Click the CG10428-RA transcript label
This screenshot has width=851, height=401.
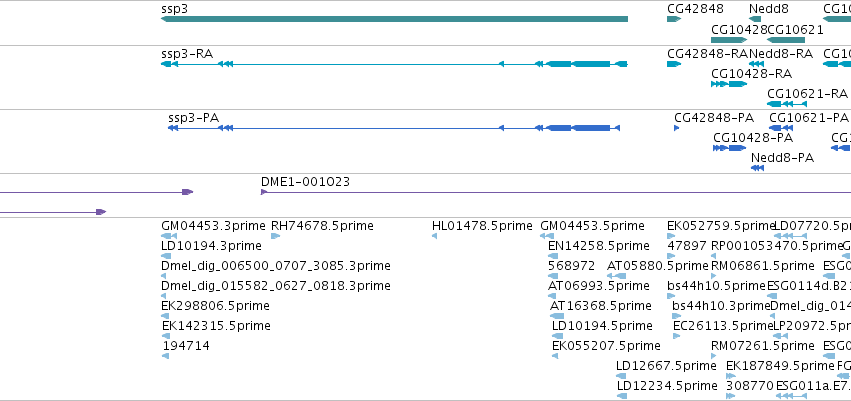pos(752,73)
